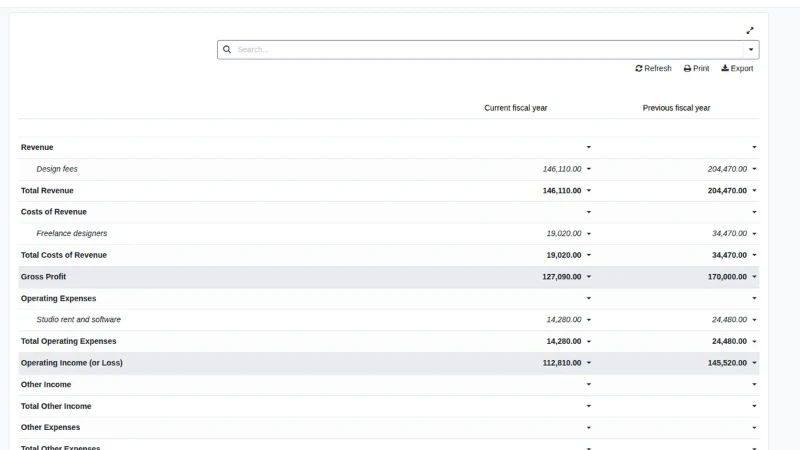The width and height of the screenshot is (800, 450).
Task: Click Freelance designers amount 19,020.00
Action: pos(564,234)
